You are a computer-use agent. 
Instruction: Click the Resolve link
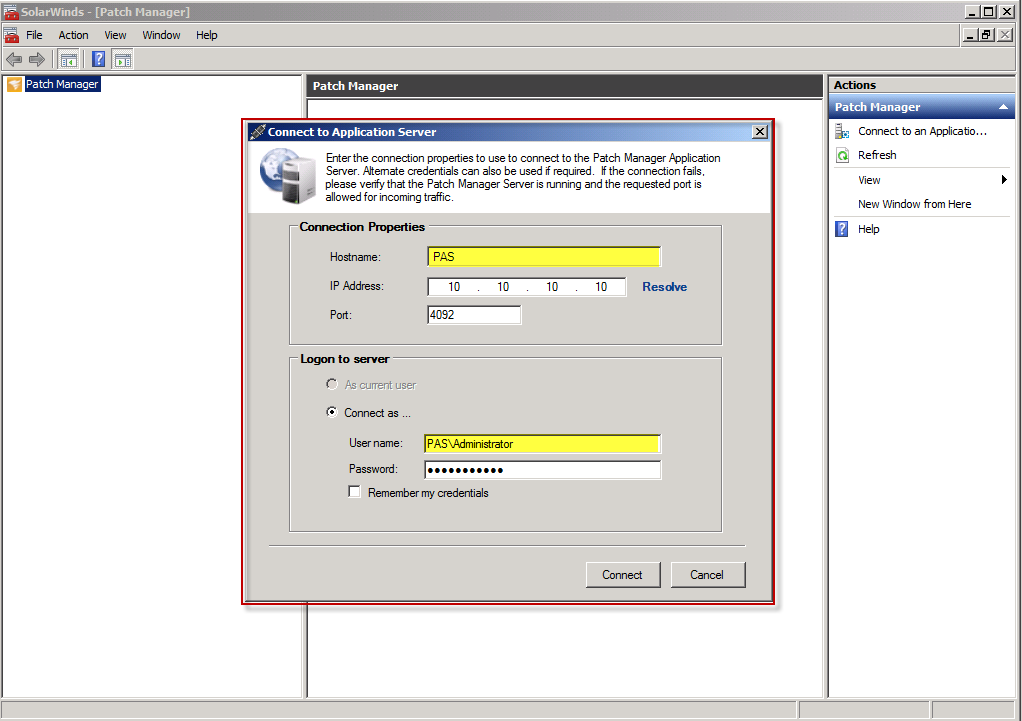coord(664,287)
